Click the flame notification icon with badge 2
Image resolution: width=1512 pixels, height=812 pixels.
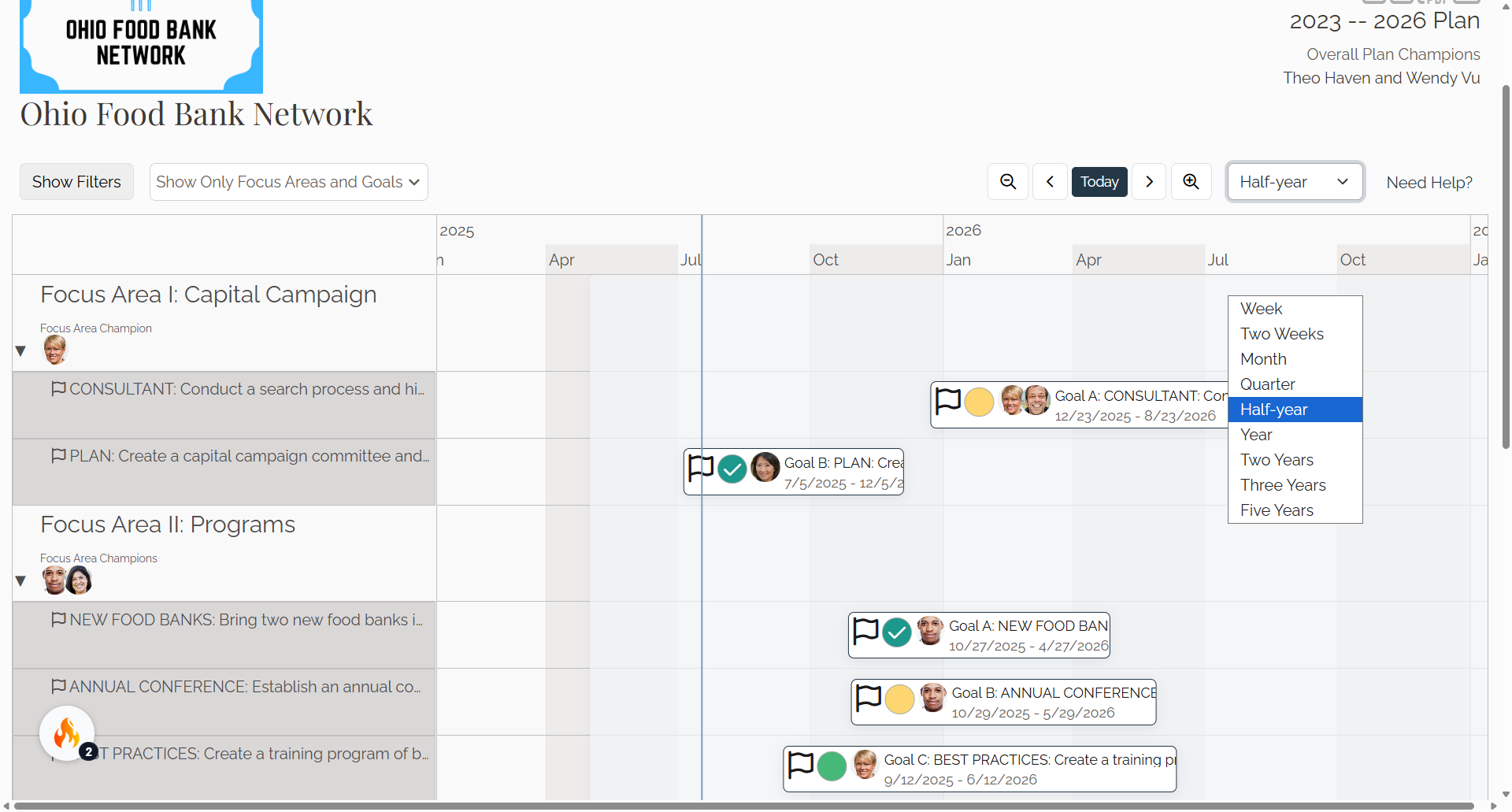point(67,733)
